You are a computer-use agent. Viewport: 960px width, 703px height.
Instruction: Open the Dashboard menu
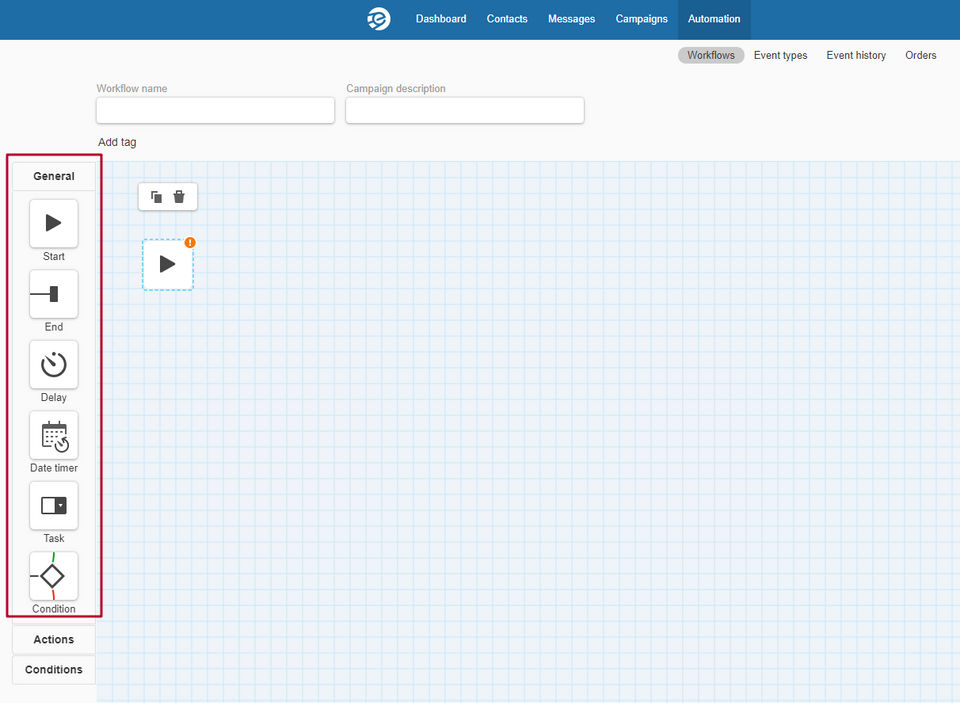click(x=441, y=19)
